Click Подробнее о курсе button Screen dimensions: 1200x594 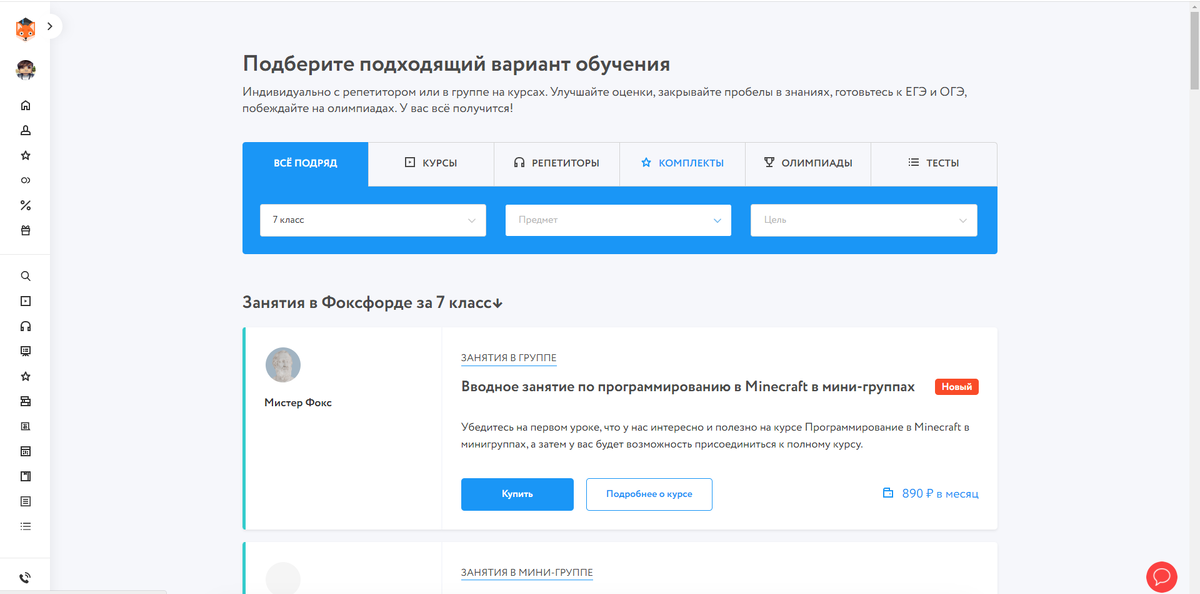649,494
